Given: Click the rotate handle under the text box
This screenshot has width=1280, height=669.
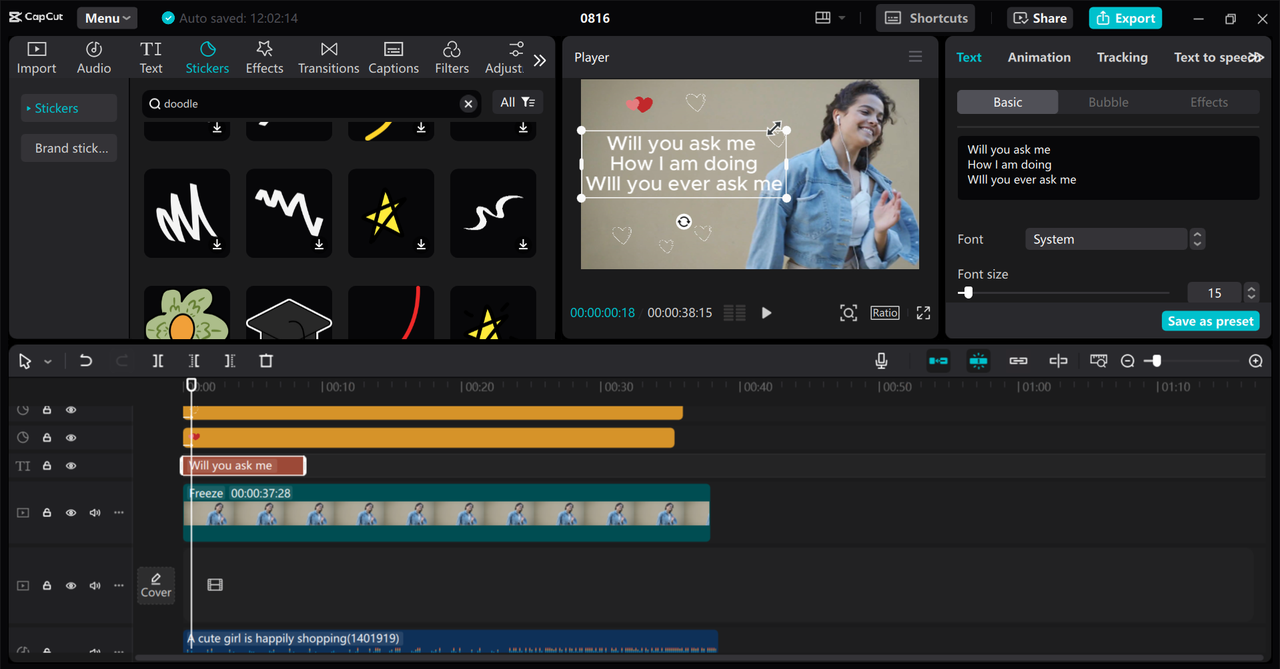Looking at the screenshot, I should (x=683, y=222).
